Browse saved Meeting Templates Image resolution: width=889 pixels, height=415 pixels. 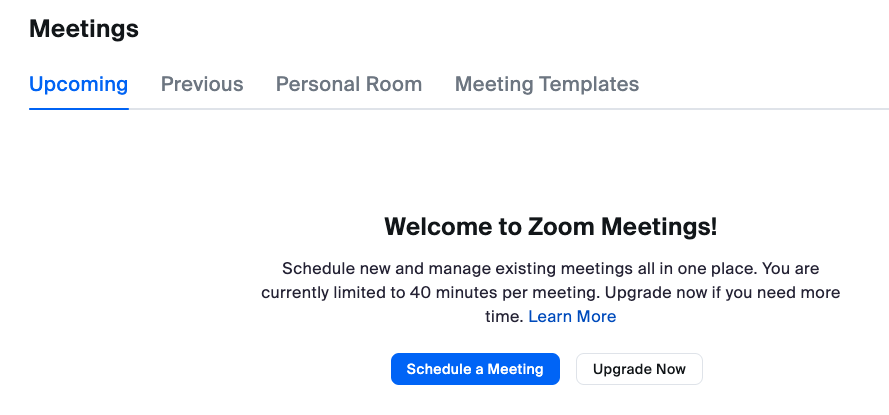point(546,84)
